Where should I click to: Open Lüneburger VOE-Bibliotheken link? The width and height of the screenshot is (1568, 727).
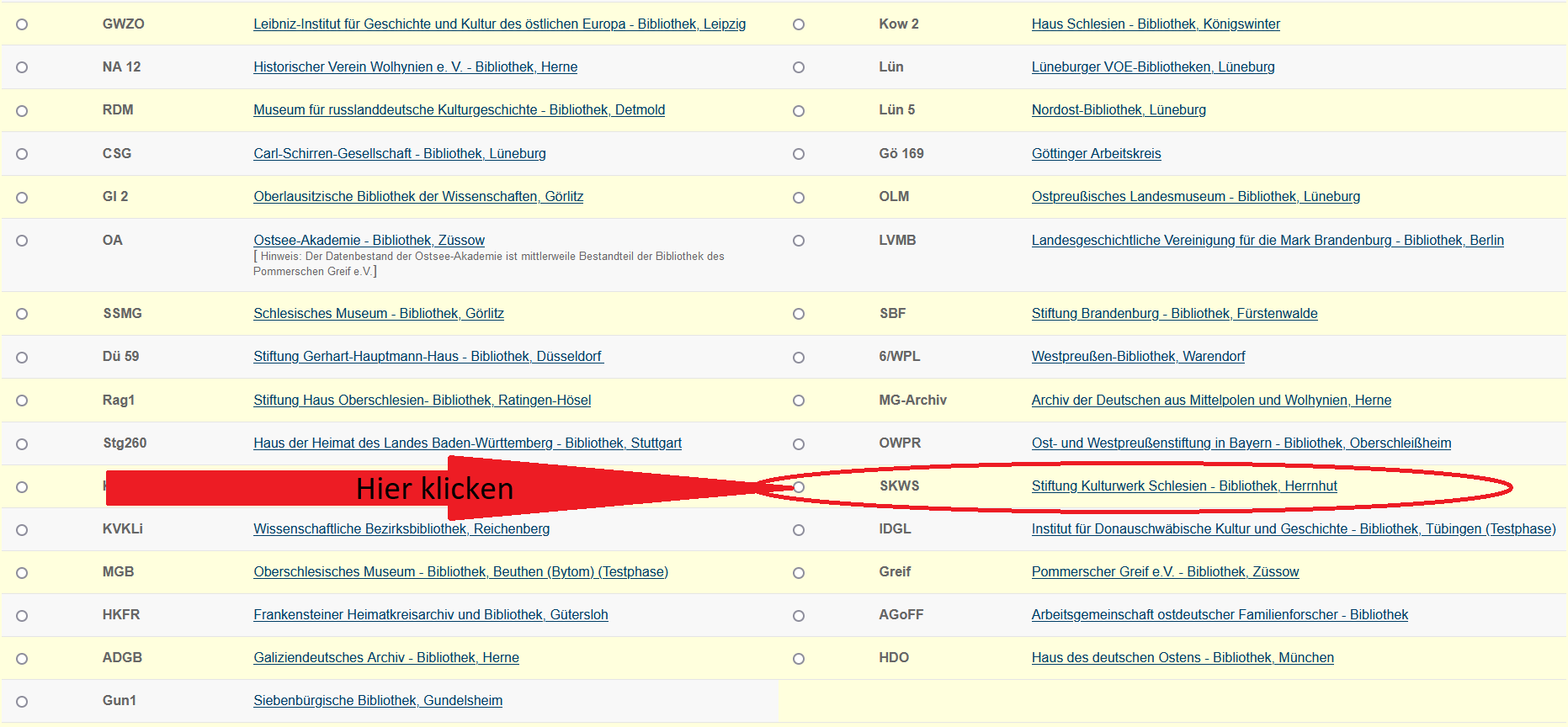pyautogui.click(x=1153, y=67)
